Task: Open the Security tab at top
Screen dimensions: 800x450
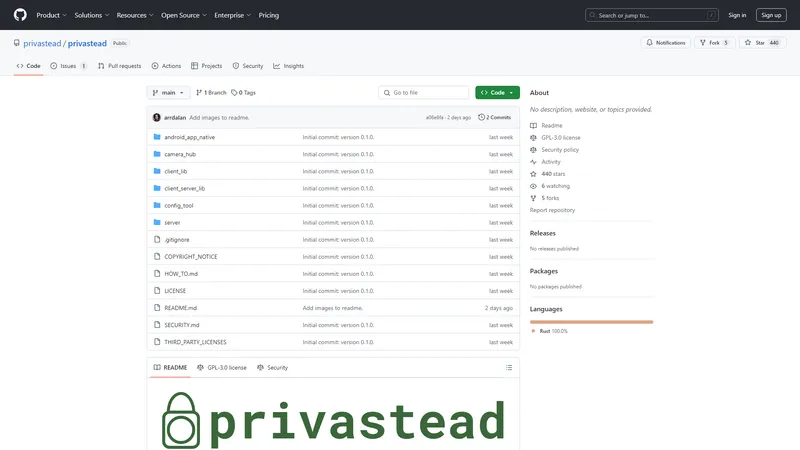Action: pyautogui.click(x=248, y=66)
